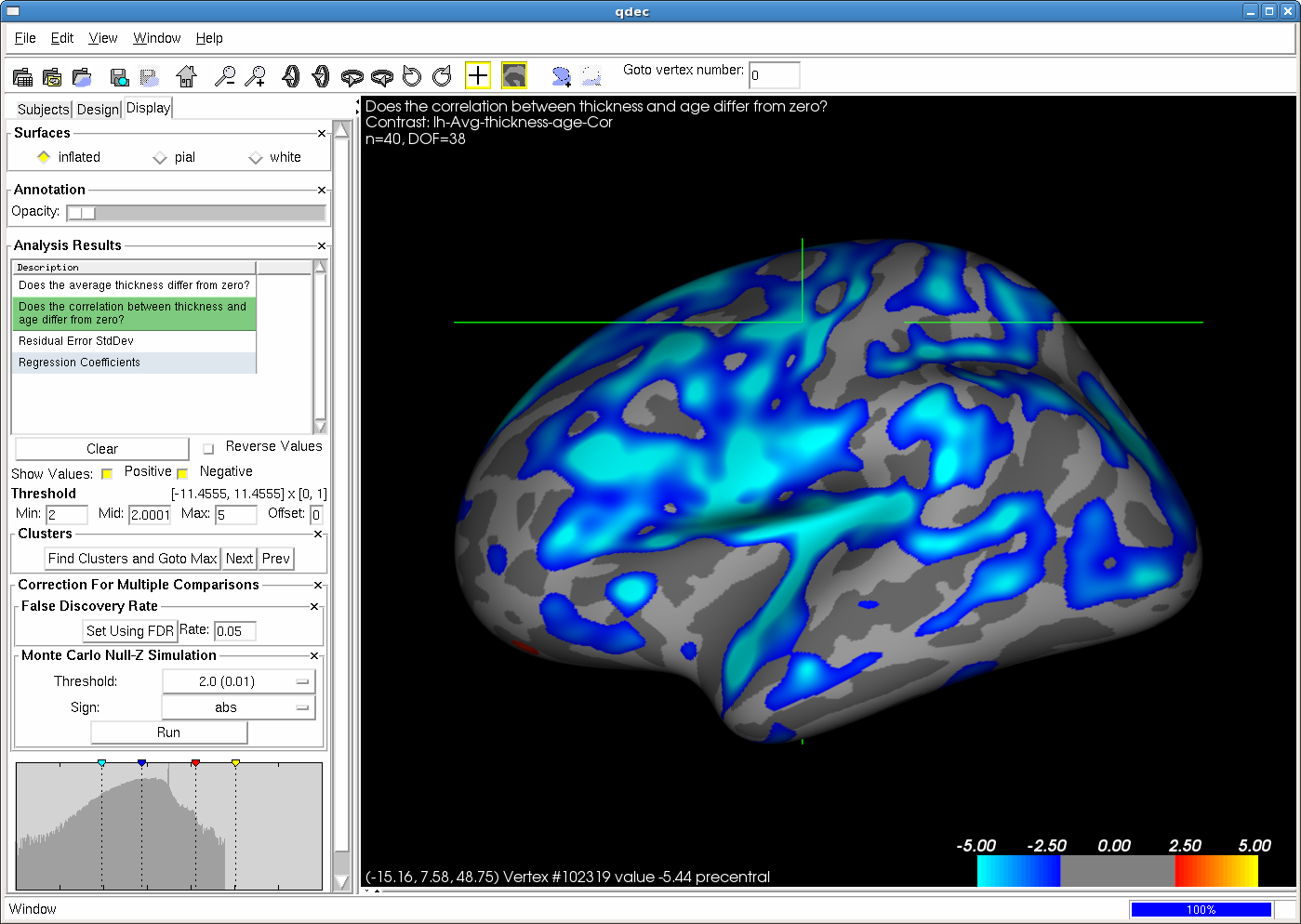
Task: Enable the Reverse Values checkbox
Action: pos(208,449)
